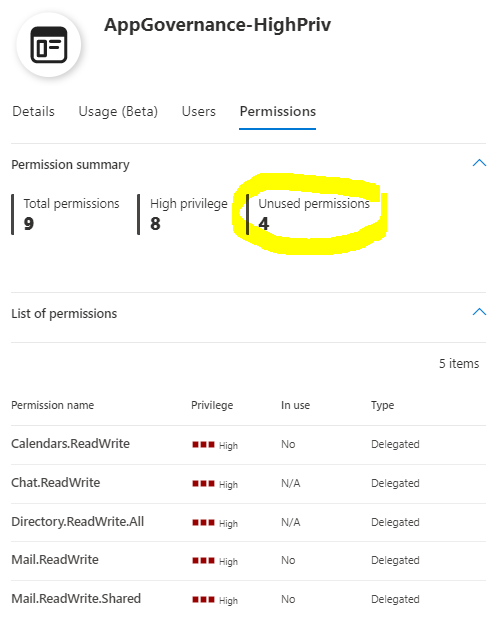Image resolution: width=492 pixels, height=617 pixels.
Task: Click the High privilege label
Action: (189, 203)
